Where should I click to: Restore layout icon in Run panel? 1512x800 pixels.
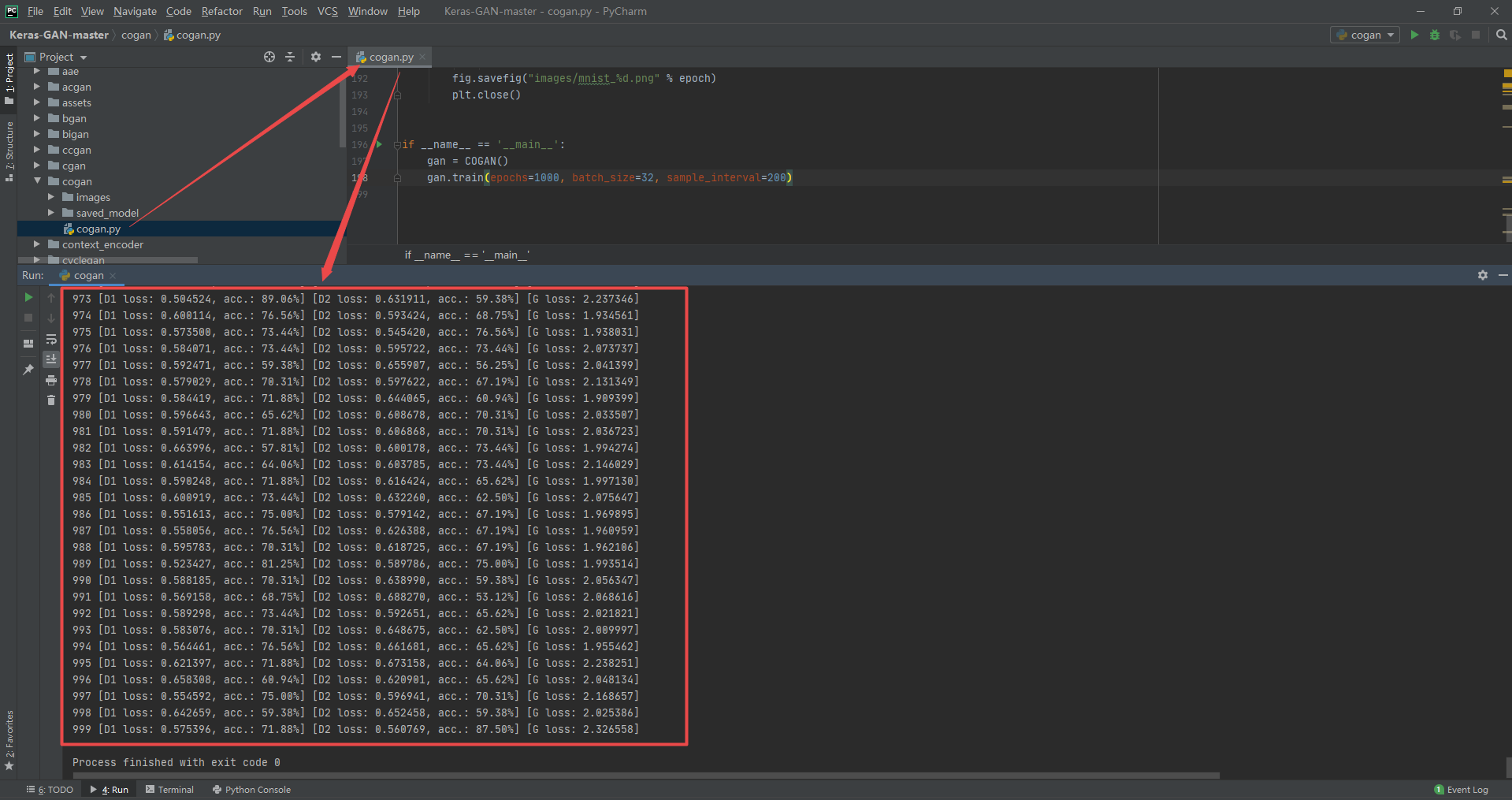pyautogui.click(x=28, y=344)
